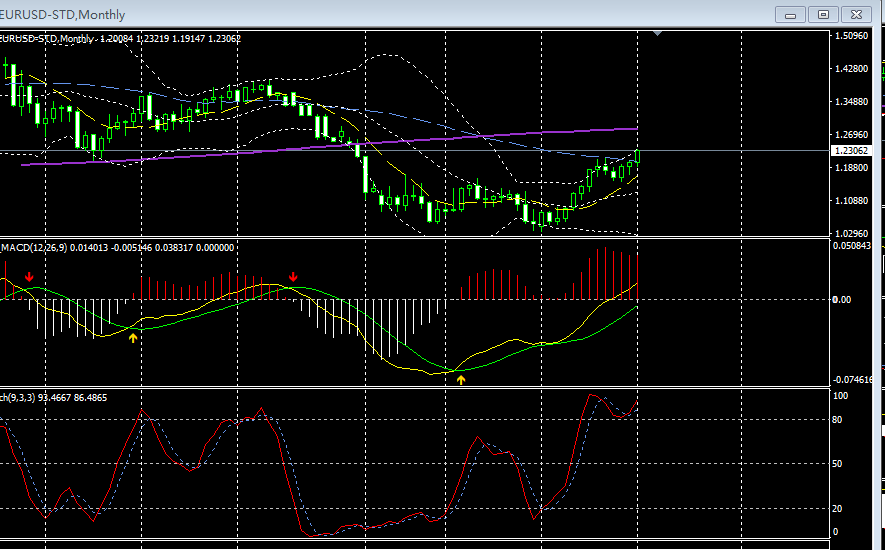Click the chart shift triangle marker
The width and height of the screenshot is (885, 550).
coord(657,34)
